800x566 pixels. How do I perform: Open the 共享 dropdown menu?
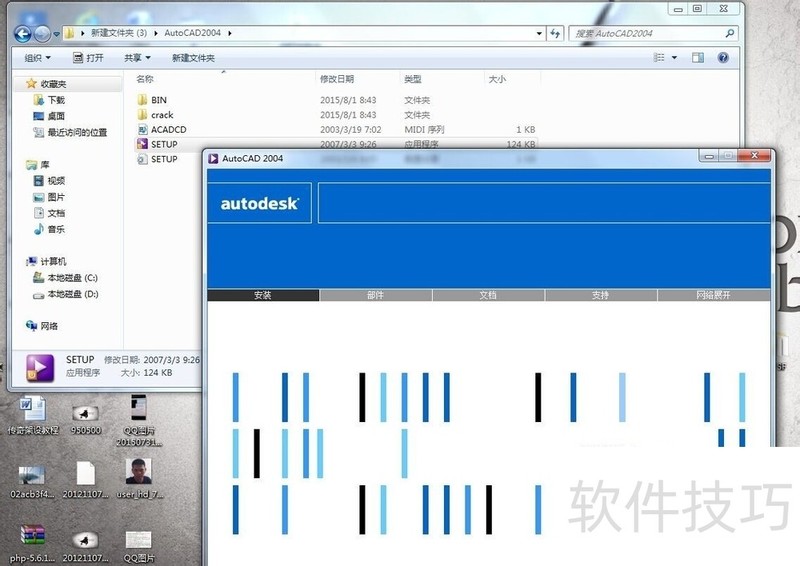pos(137,58)
